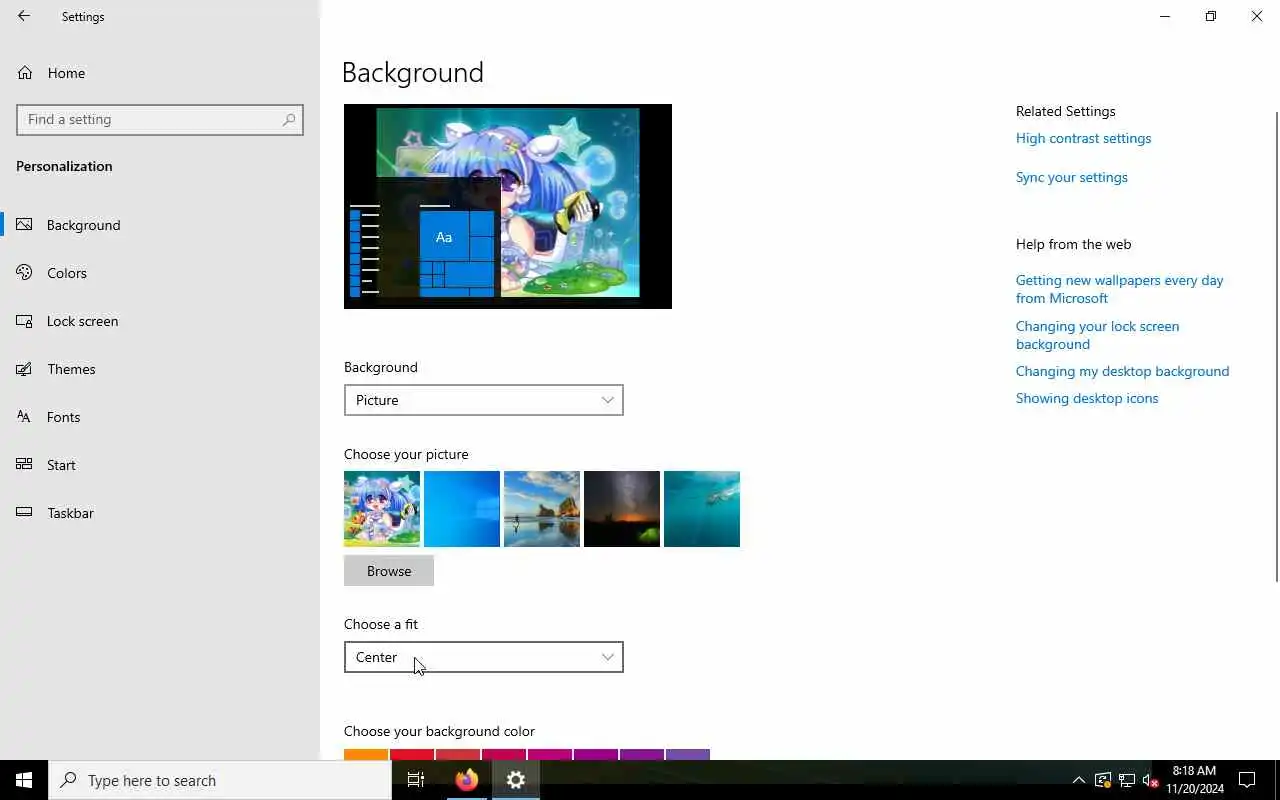The image size is (1280, 800).
Task: Focus the Find a setting search field
Action: tap(160, 119)
